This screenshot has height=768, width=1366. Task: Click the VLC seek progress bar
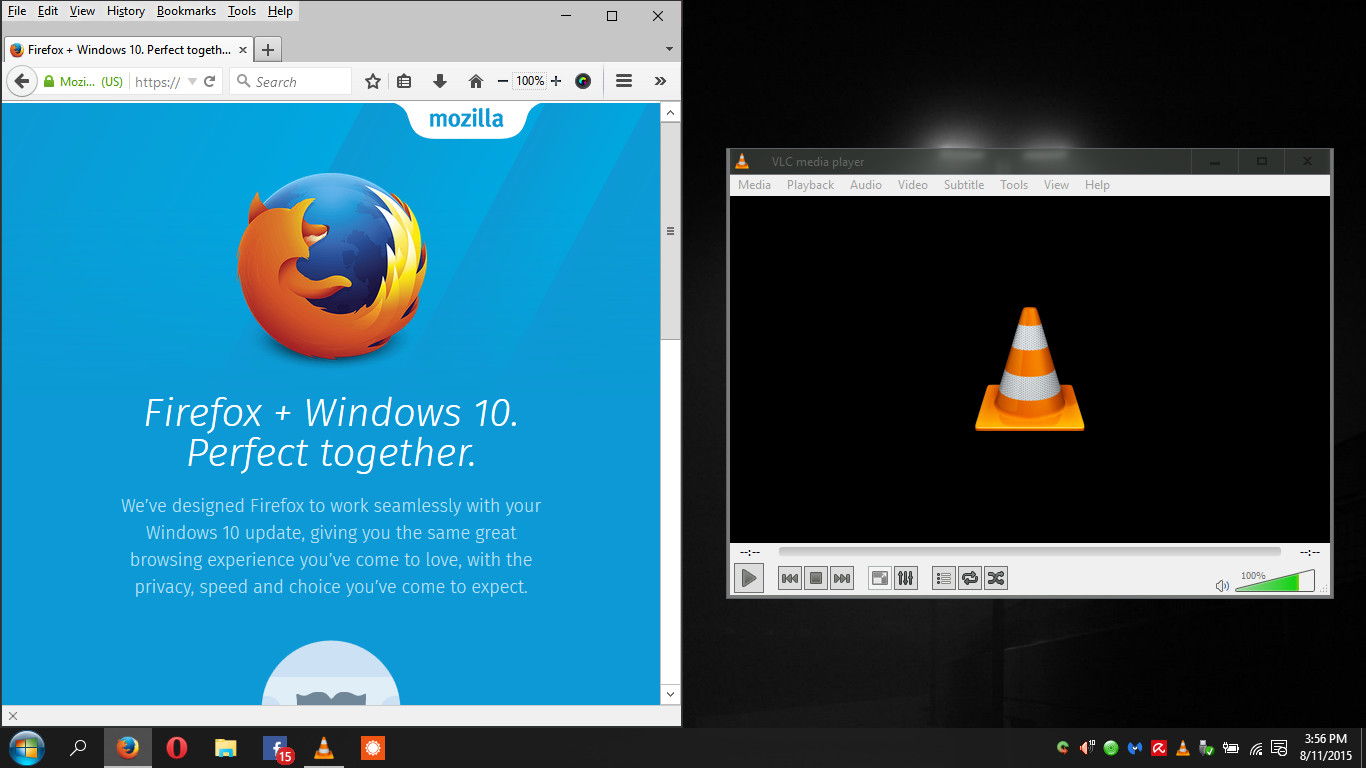1029,551
